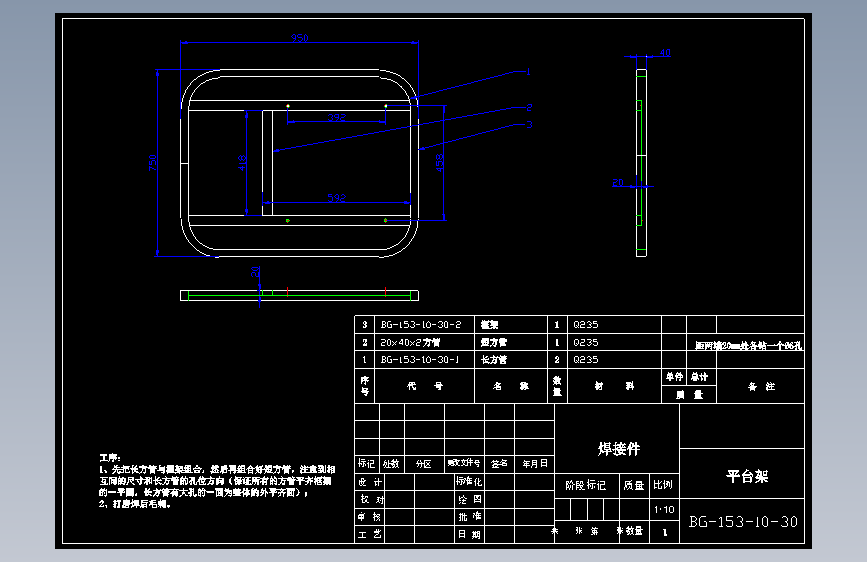The width and height of the screenshot is (867, 562).
Task: Click the 分区 revision header cell
Action: (424, 464)
